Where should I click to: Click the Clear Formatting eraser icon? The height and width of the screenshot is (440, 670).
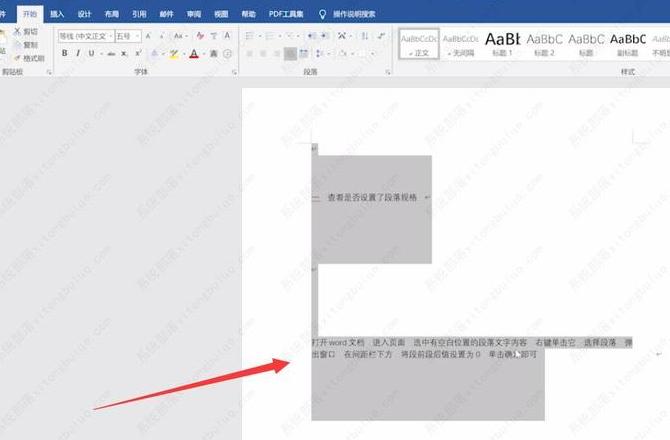(x=200, y=36)
